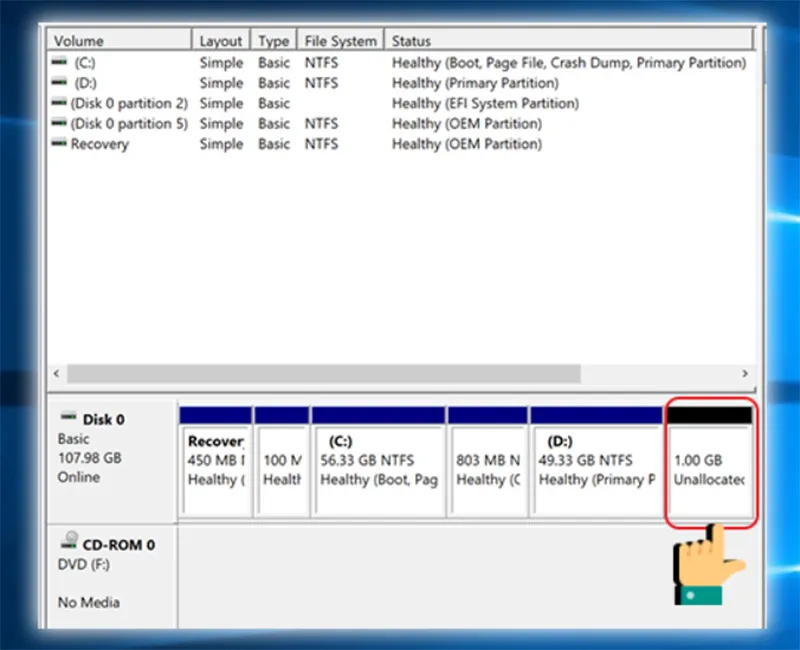Select the (C:) volume row name
The image size is (800, 650).
(85, 63)
